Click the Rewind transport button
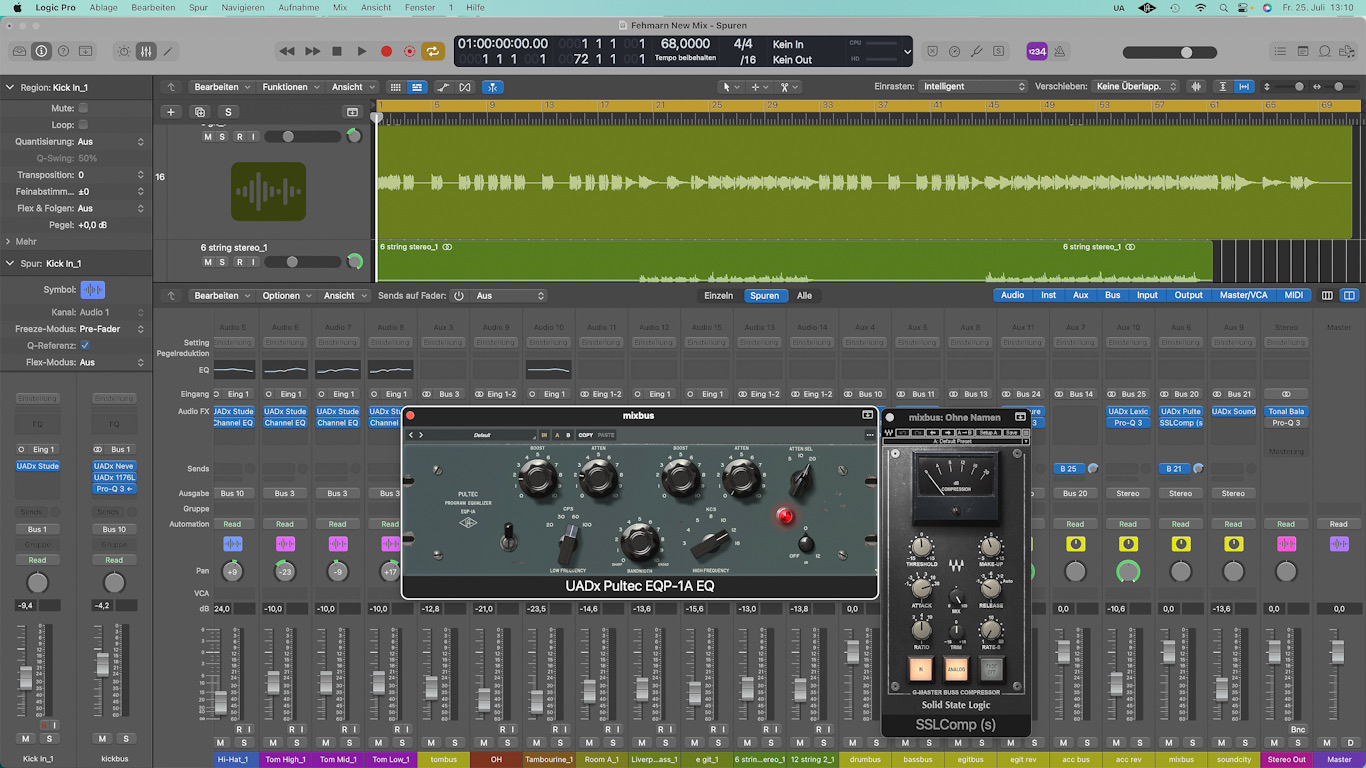 tap(287, 51)
